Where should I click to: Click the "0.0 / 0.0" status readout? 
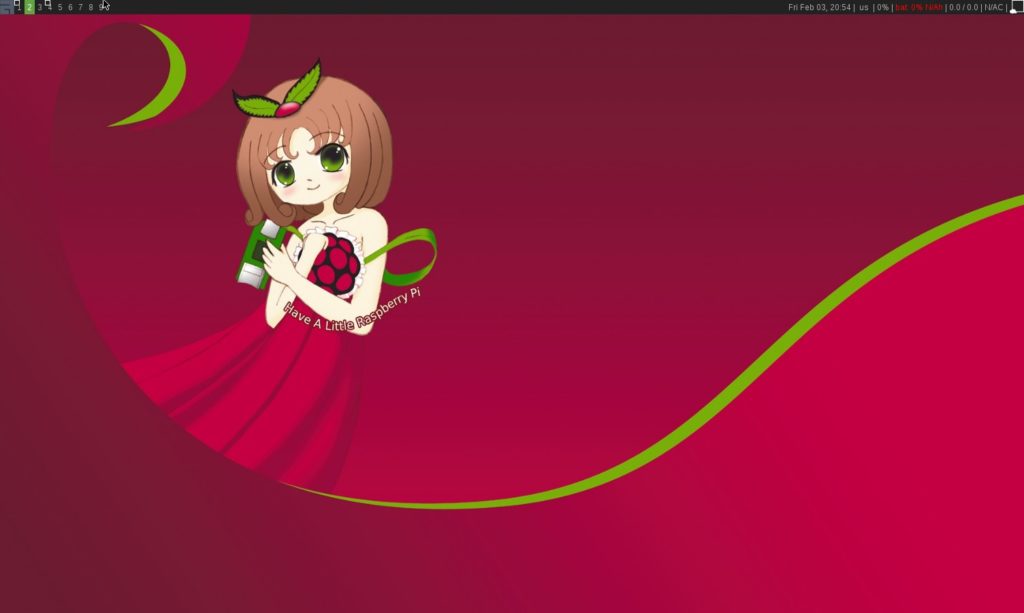click(963, 7)
